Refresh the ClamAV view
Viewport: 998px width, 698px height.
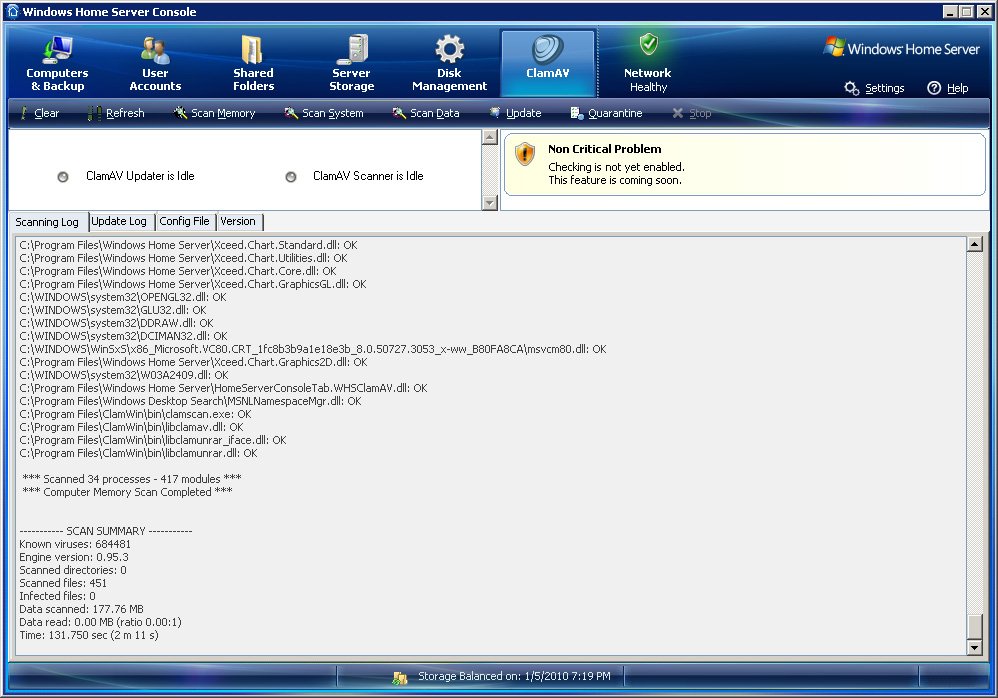point(116,113)
